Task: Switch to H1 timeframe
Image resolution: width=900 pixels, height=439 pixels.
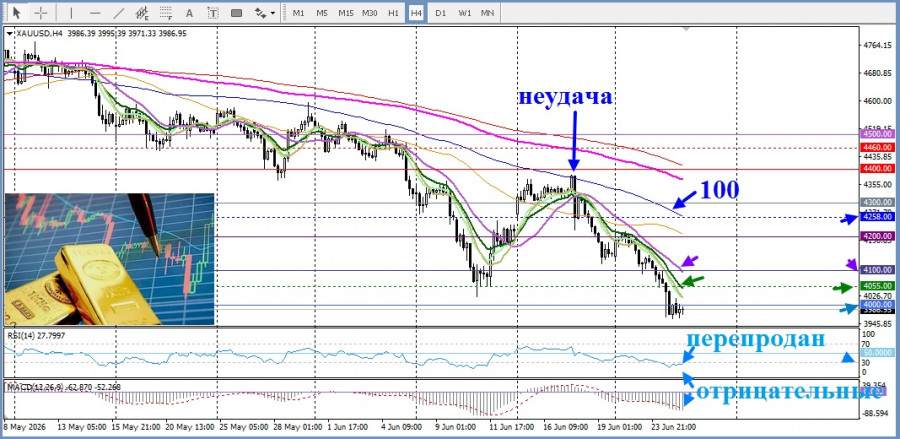Action: [x=393, y=13]
